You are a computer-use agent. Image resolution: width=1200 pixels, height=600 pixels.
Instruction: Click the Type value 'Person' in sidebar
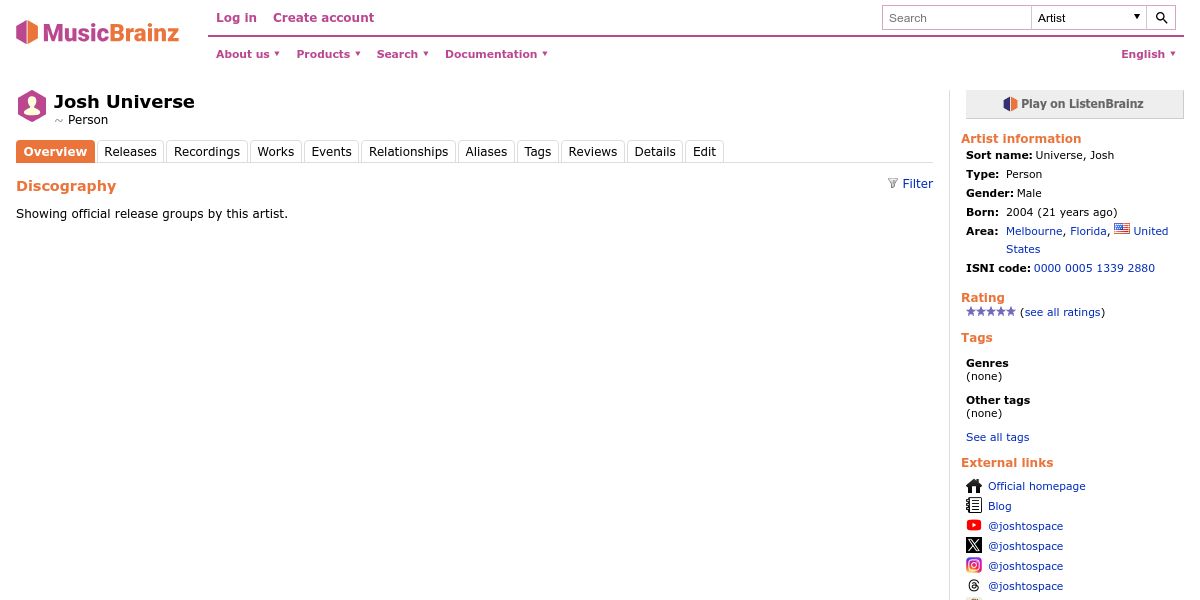point(1024,174)
